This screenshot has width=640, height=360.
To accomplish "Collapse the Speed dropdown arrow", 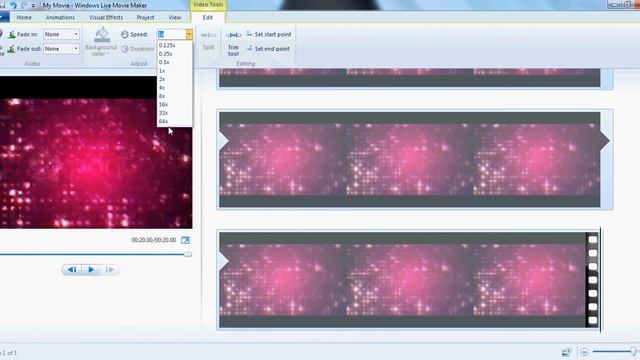I will click(189, 35).
